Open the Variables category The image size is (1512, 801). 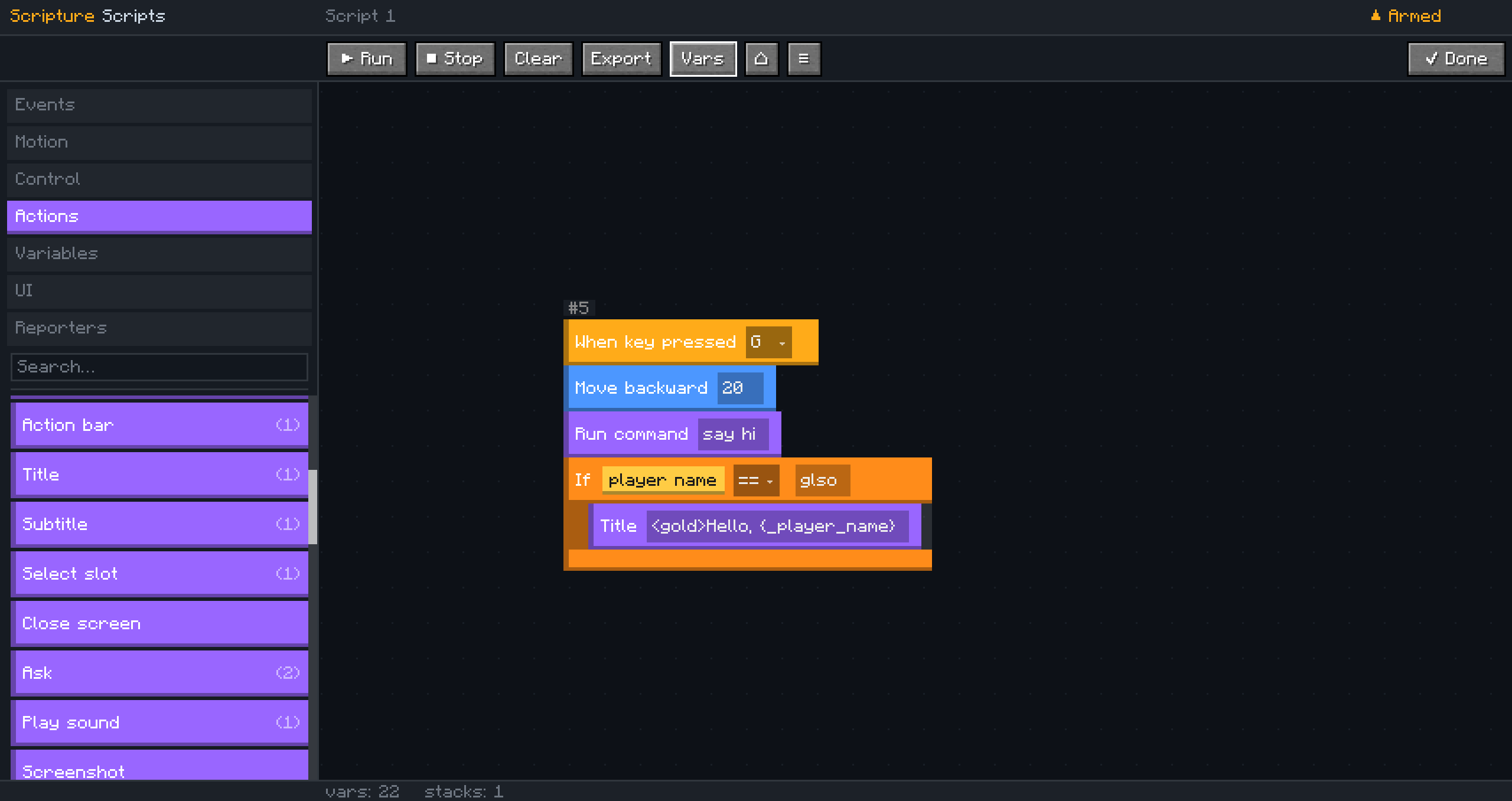tap(159, 254)
